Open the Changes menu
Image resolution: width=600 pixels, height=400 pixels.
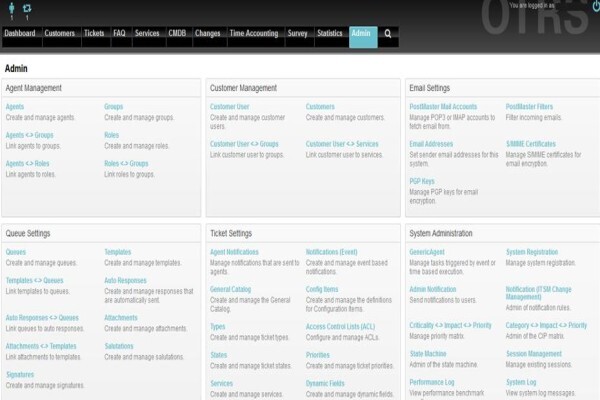[208, 33]
